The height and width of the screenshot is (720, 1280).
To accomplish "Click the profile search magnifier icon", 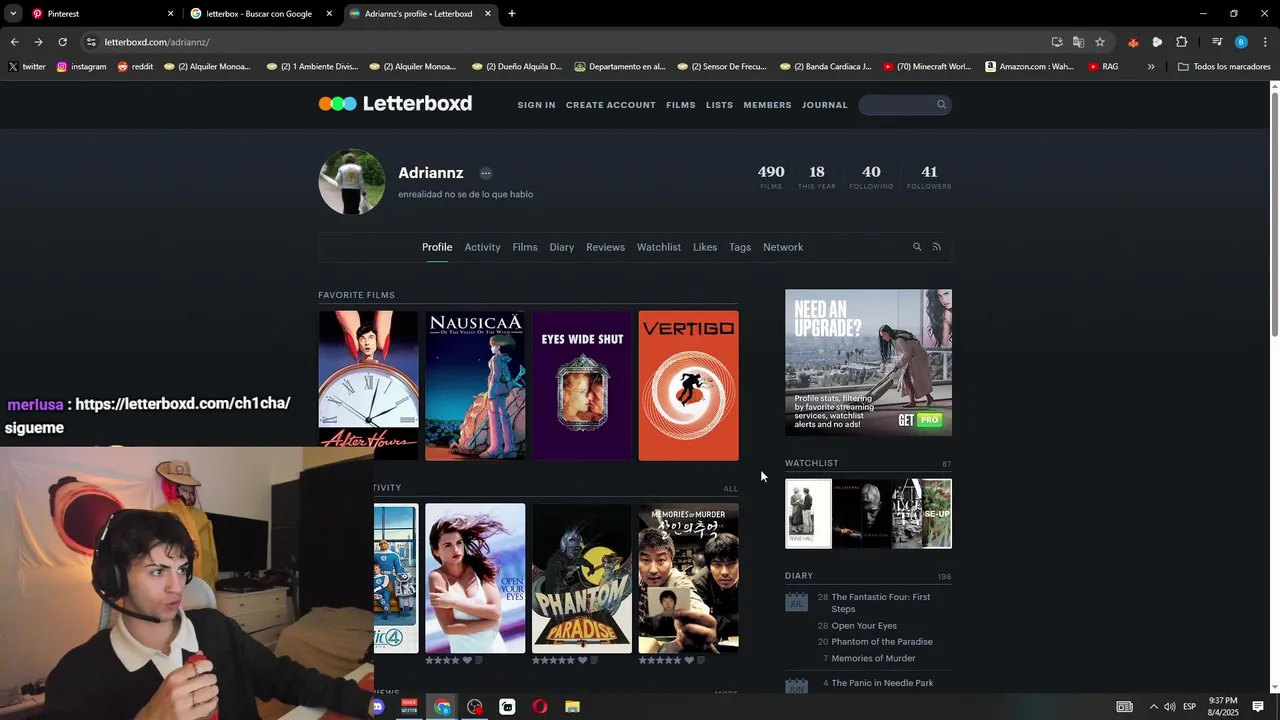I will [x=917, y=247].
